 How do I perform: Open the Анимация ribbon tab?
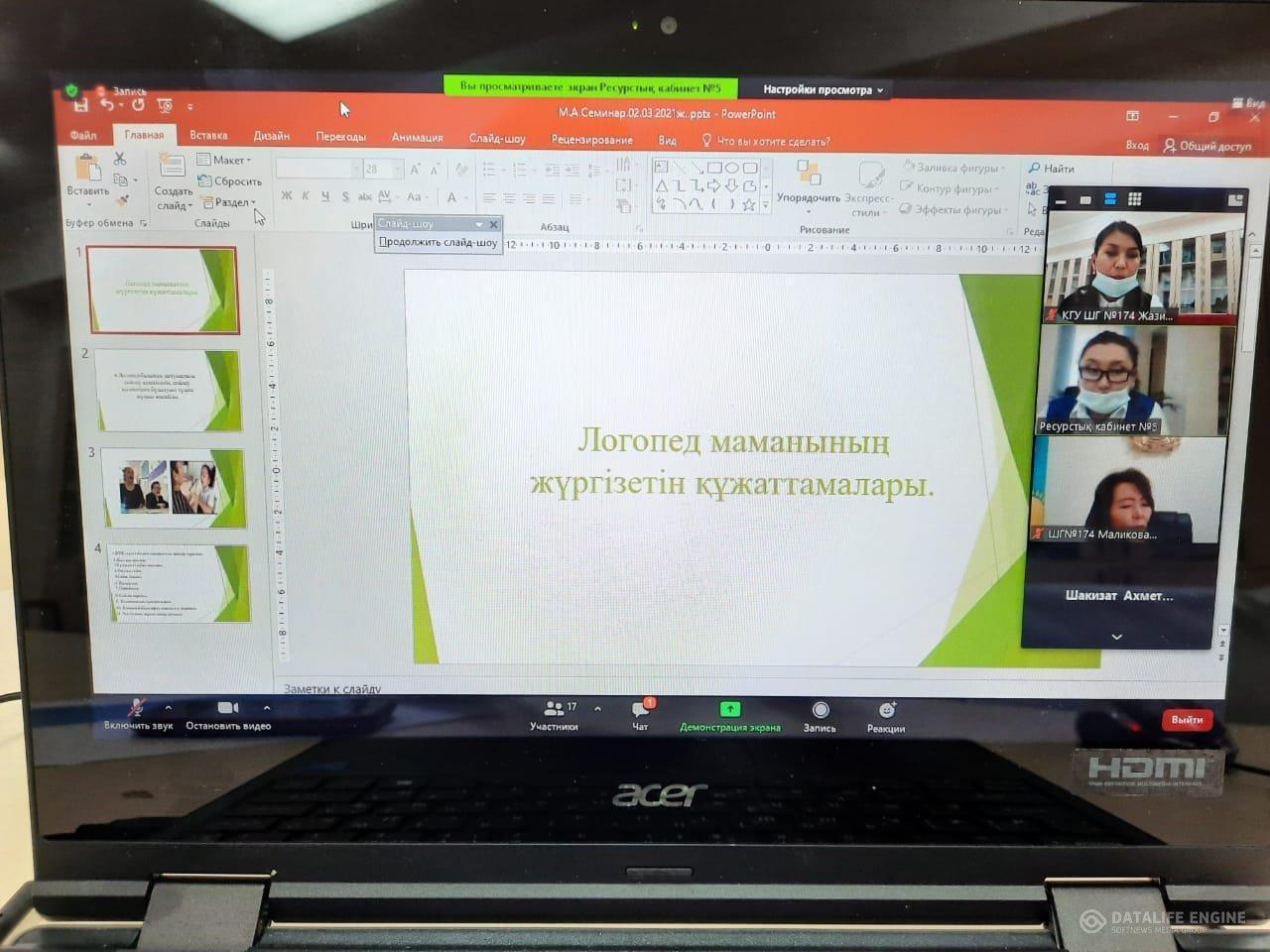pos(417,138)
